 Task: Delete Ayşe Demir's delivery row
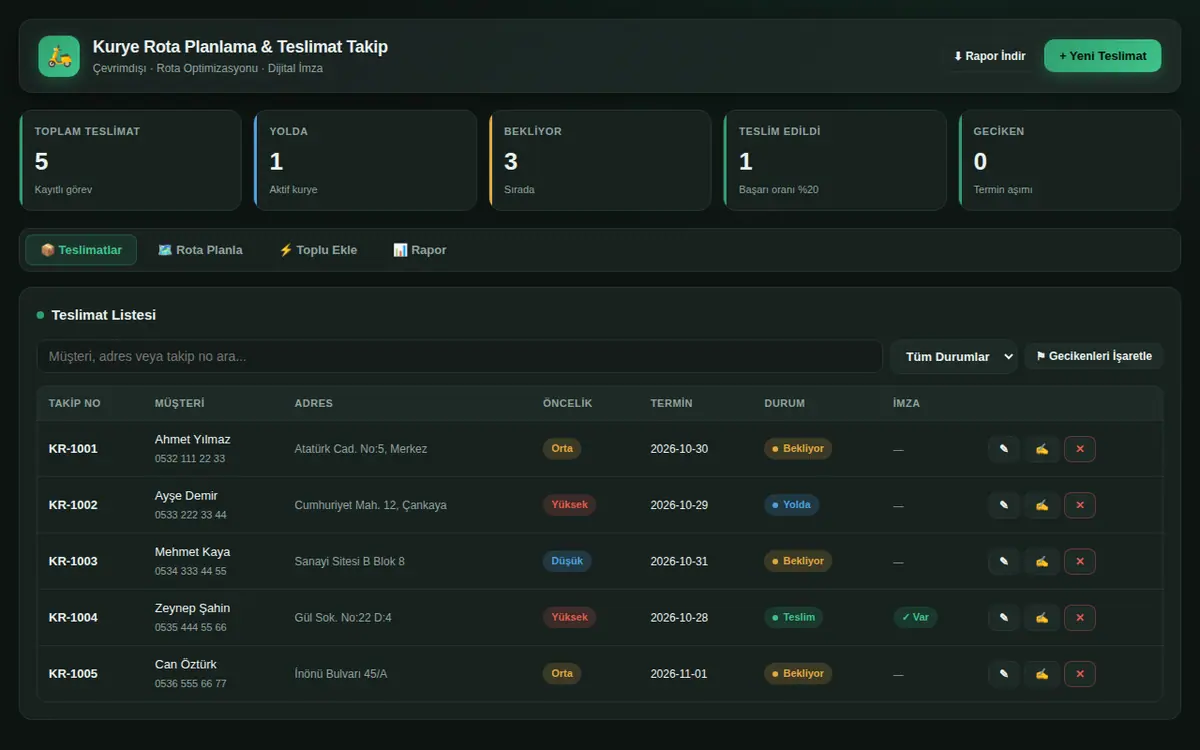click(1080, 505)
